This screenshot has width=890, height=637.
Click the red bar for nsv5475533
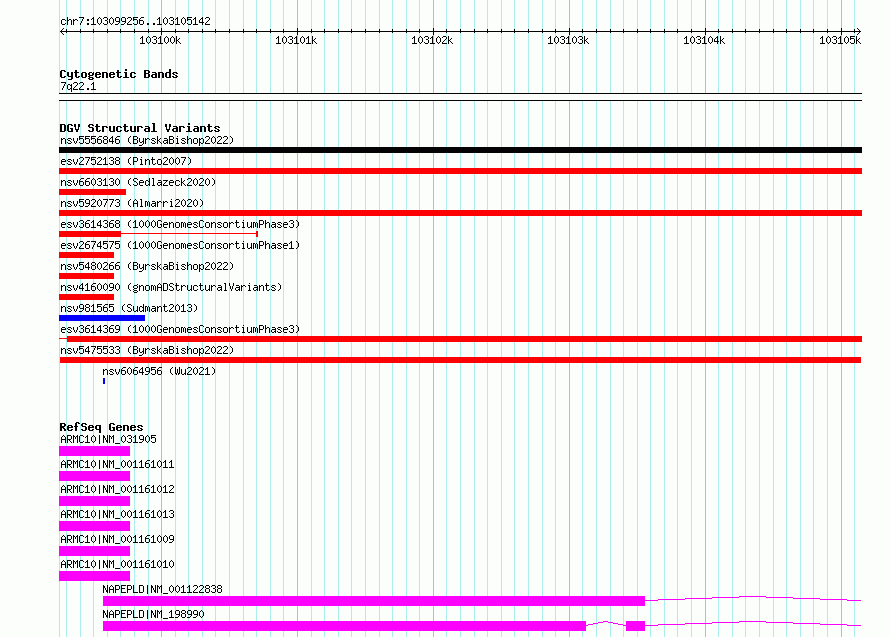click(x=460, y=360)
